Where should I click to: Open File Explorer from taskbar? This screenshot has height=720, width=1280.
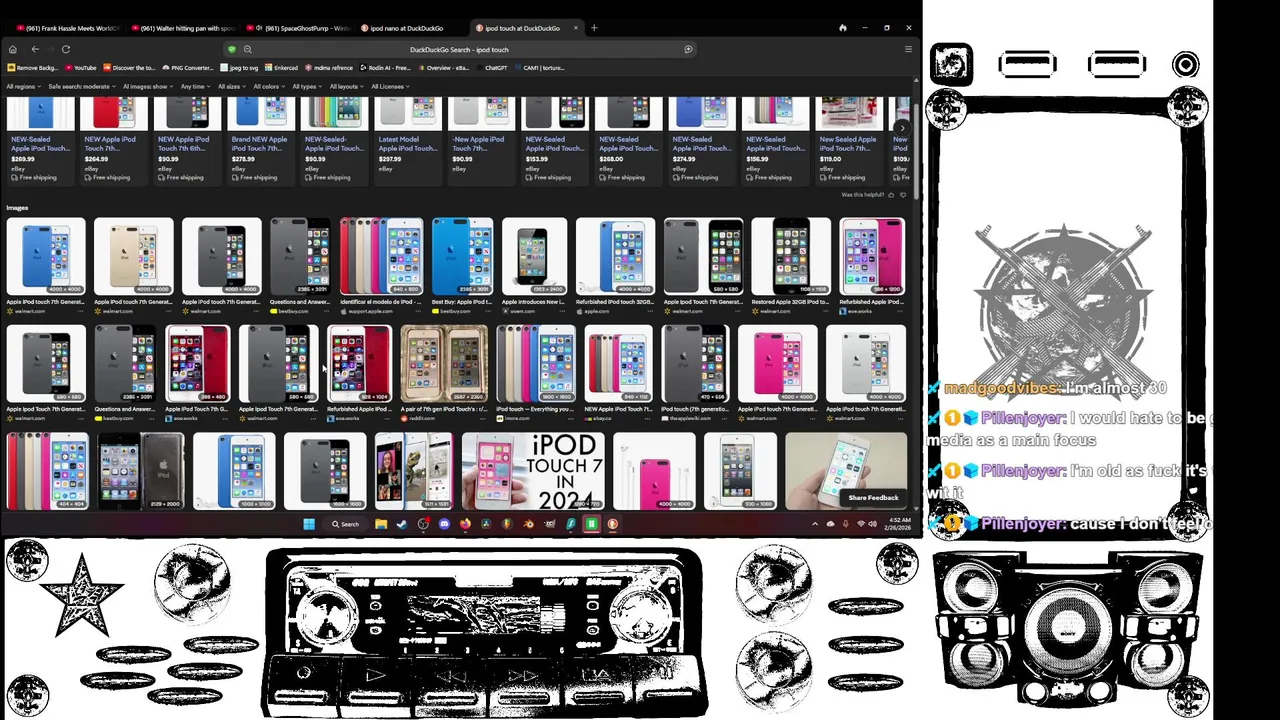click(381, 524)
